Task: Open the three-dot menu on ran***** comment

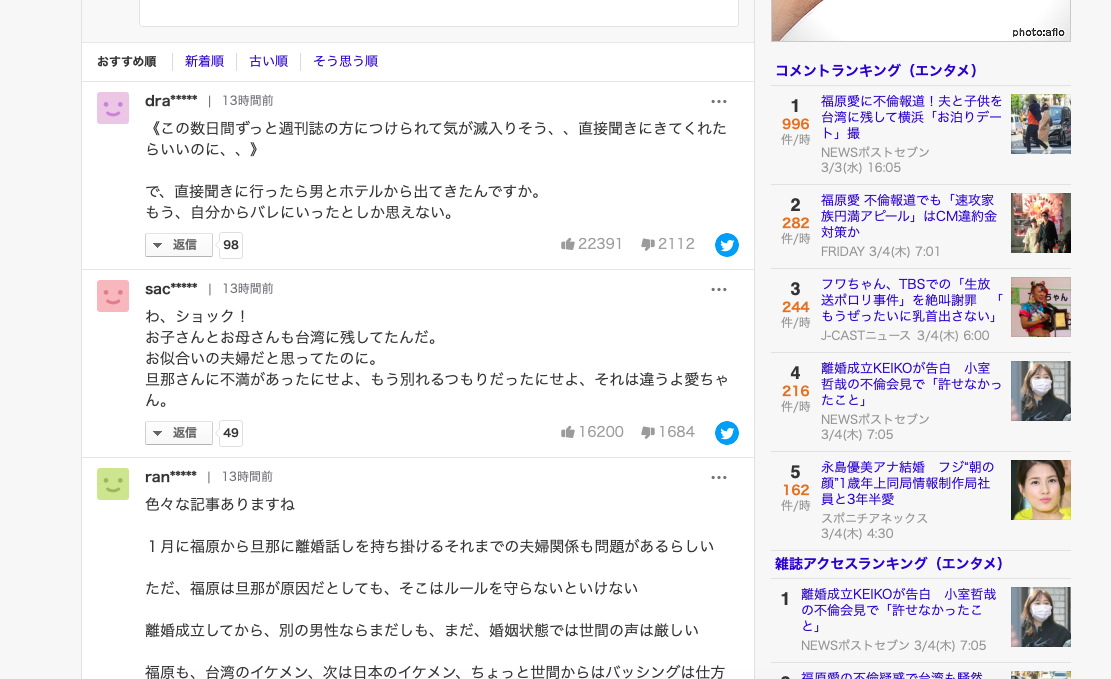Action: 718,477
